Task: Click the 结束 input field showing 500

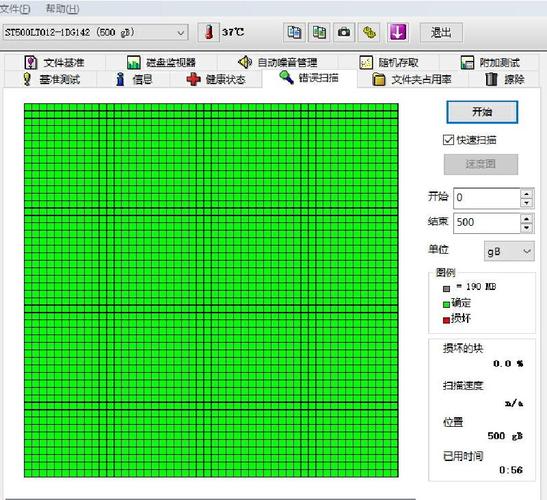Action: tap(487, 223)
